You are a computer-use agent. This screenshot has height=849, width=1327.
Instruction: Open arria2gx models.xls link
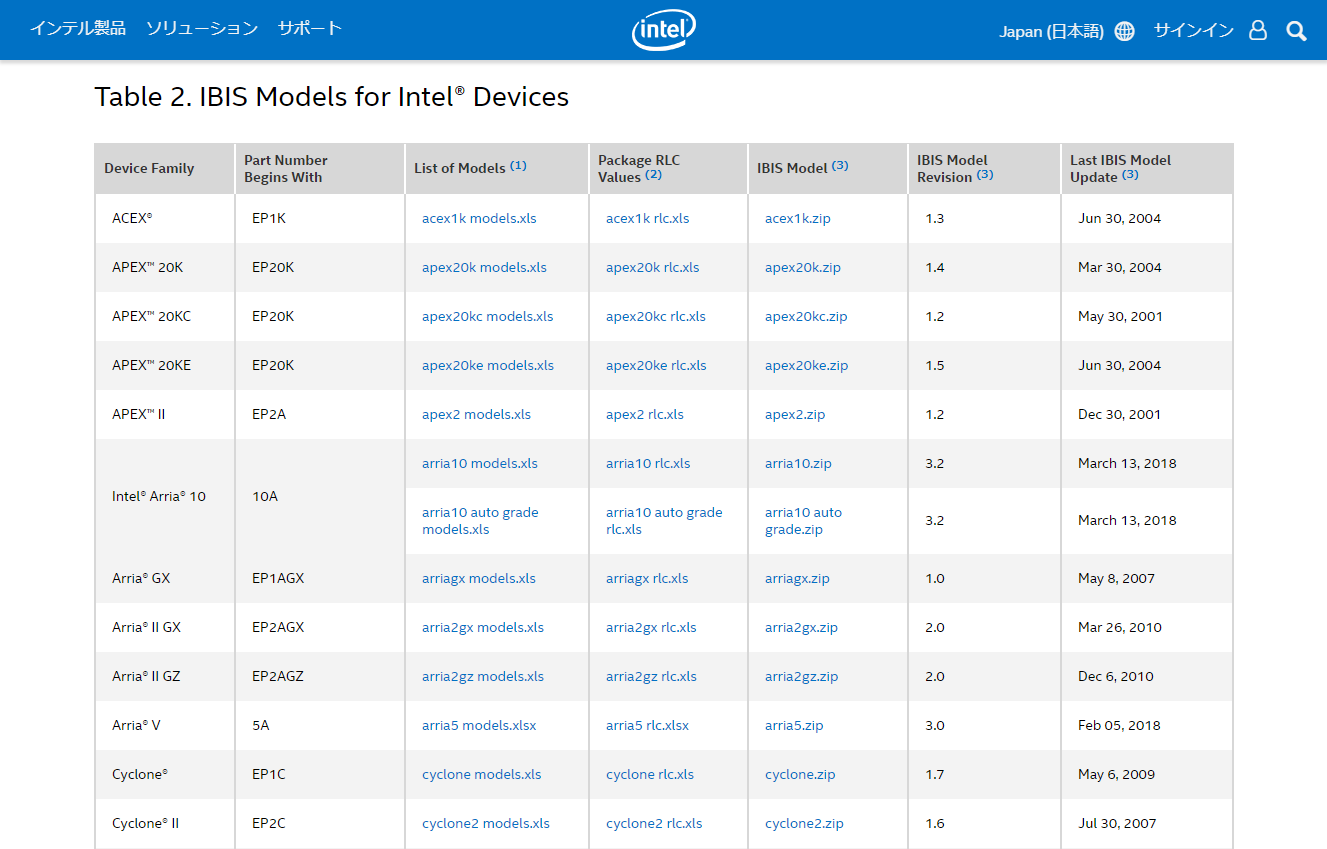[x=483, y=627]
